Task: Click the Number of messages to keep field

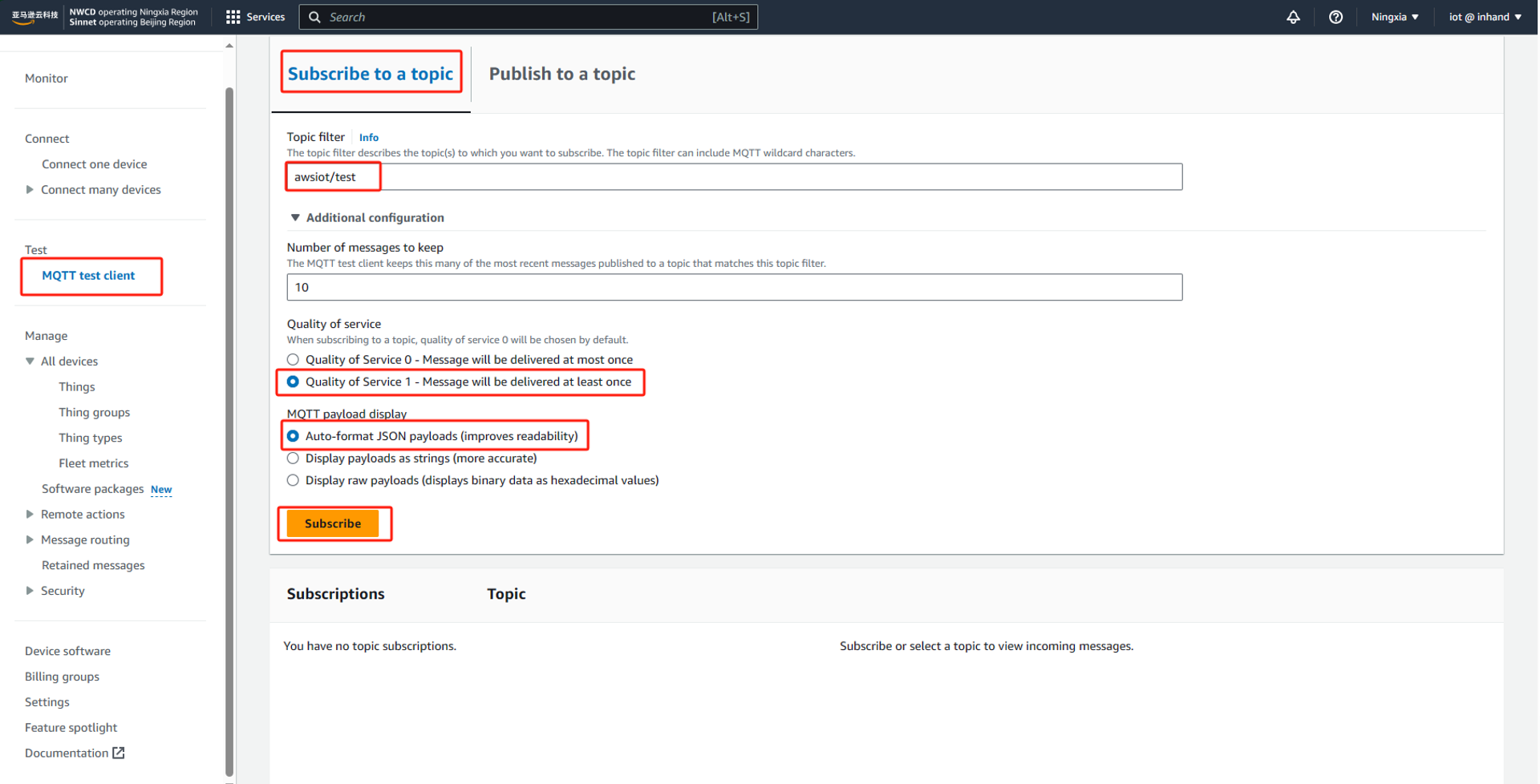Action: [x=734, y=288]
